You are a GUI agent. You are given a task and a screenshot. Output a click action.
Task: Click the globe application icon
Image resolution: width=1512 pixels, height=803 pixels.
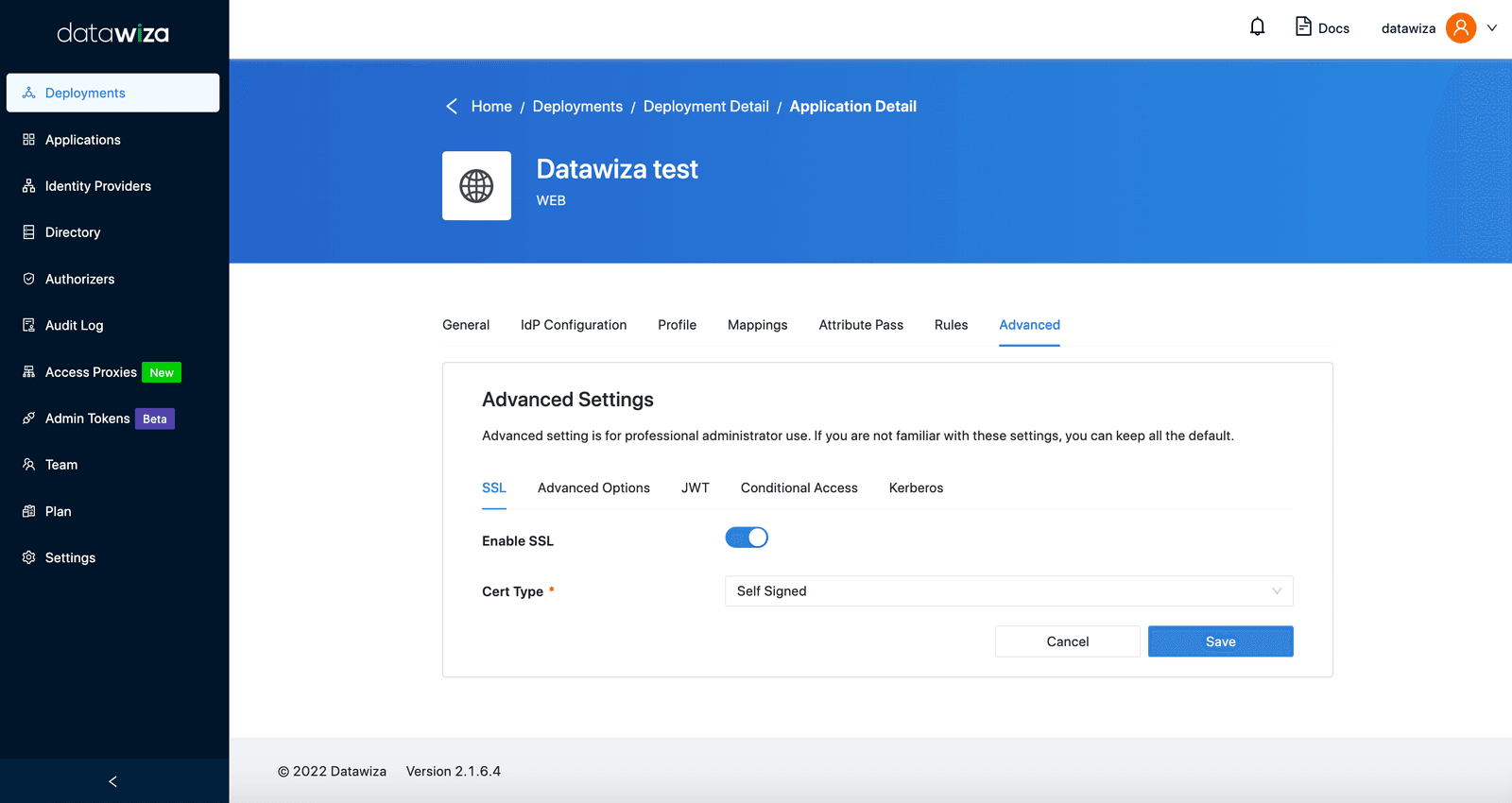coord(476,186)
